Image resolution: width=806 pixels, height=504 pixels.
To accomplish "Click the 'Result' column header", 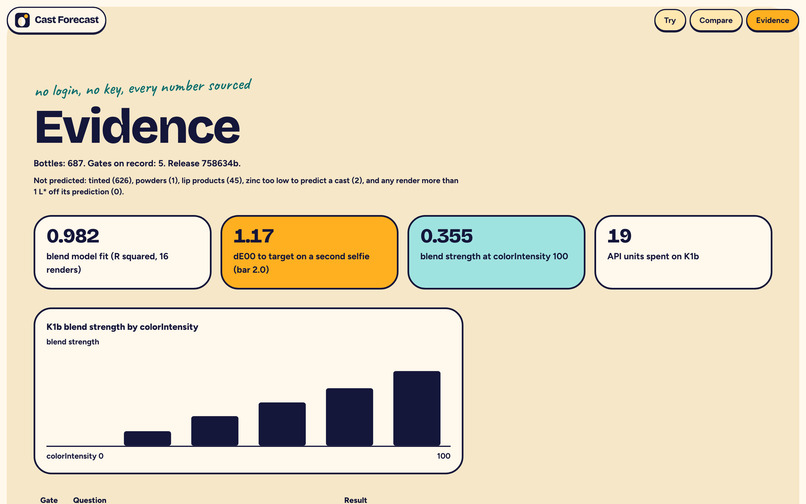I will click(356, 500).
